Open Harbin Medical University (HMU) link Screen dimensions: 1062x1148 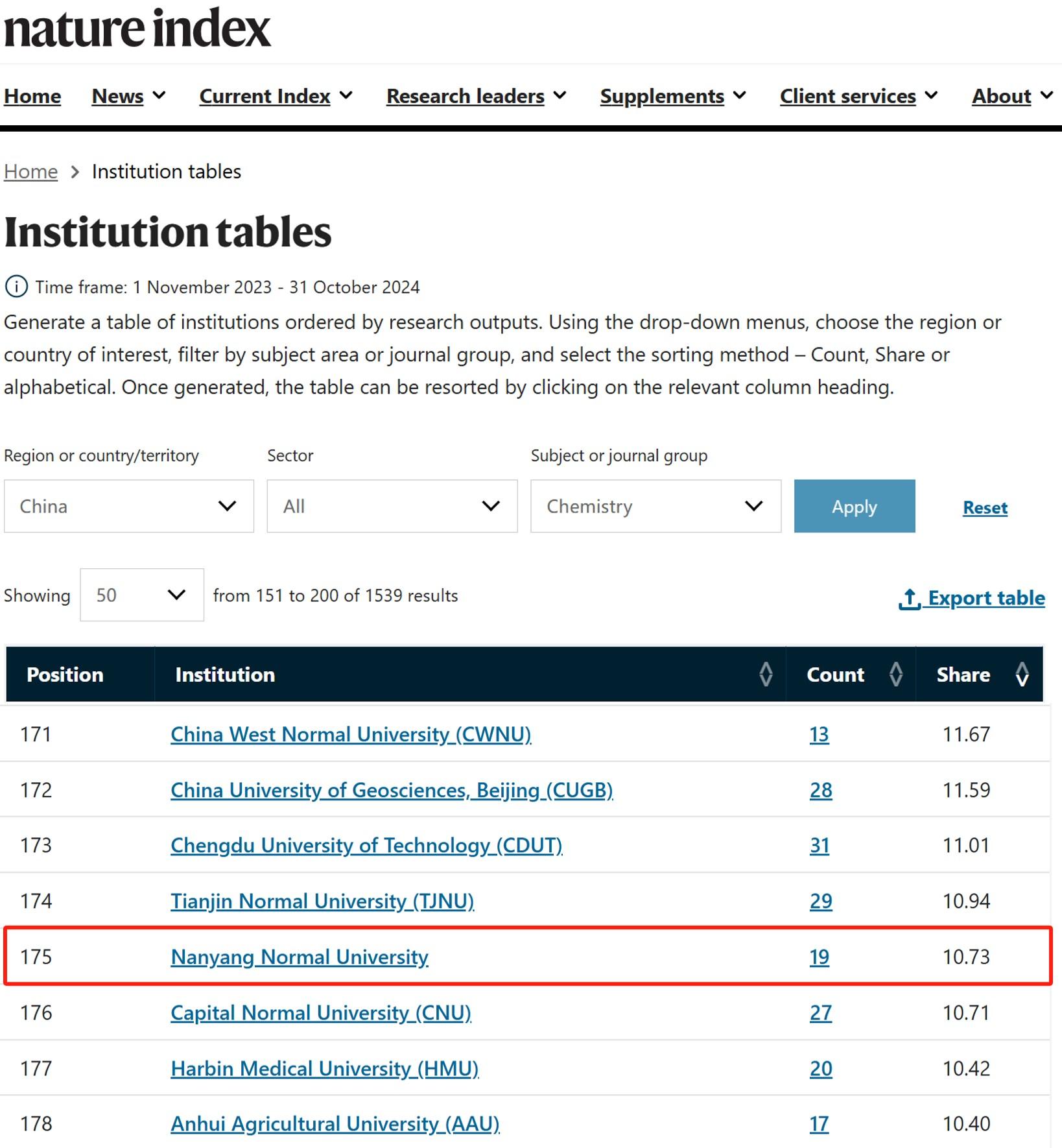(325, 1068)
